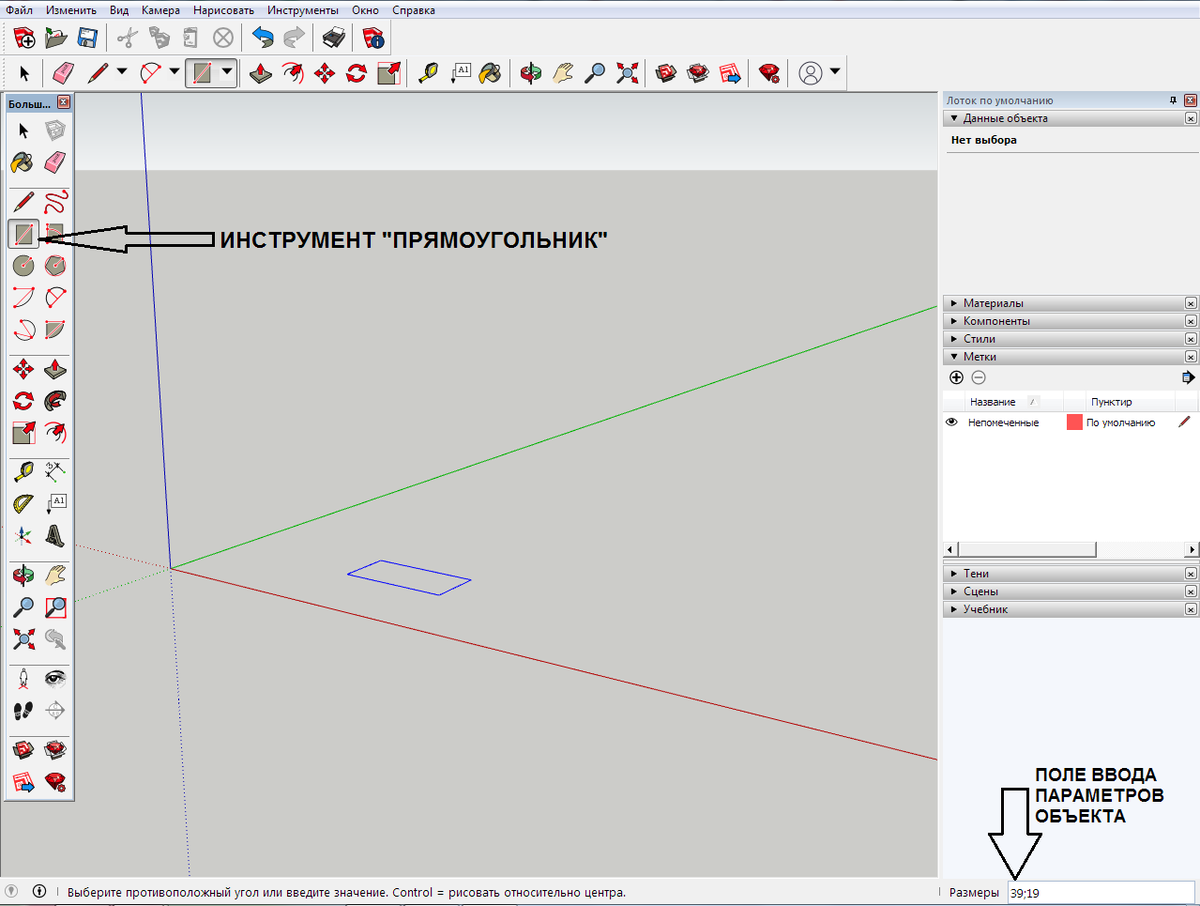This screenshot has height=906, width=1200.
Task: Click the pencil icon in the Непомеченные row
Action: point(1185,422)
